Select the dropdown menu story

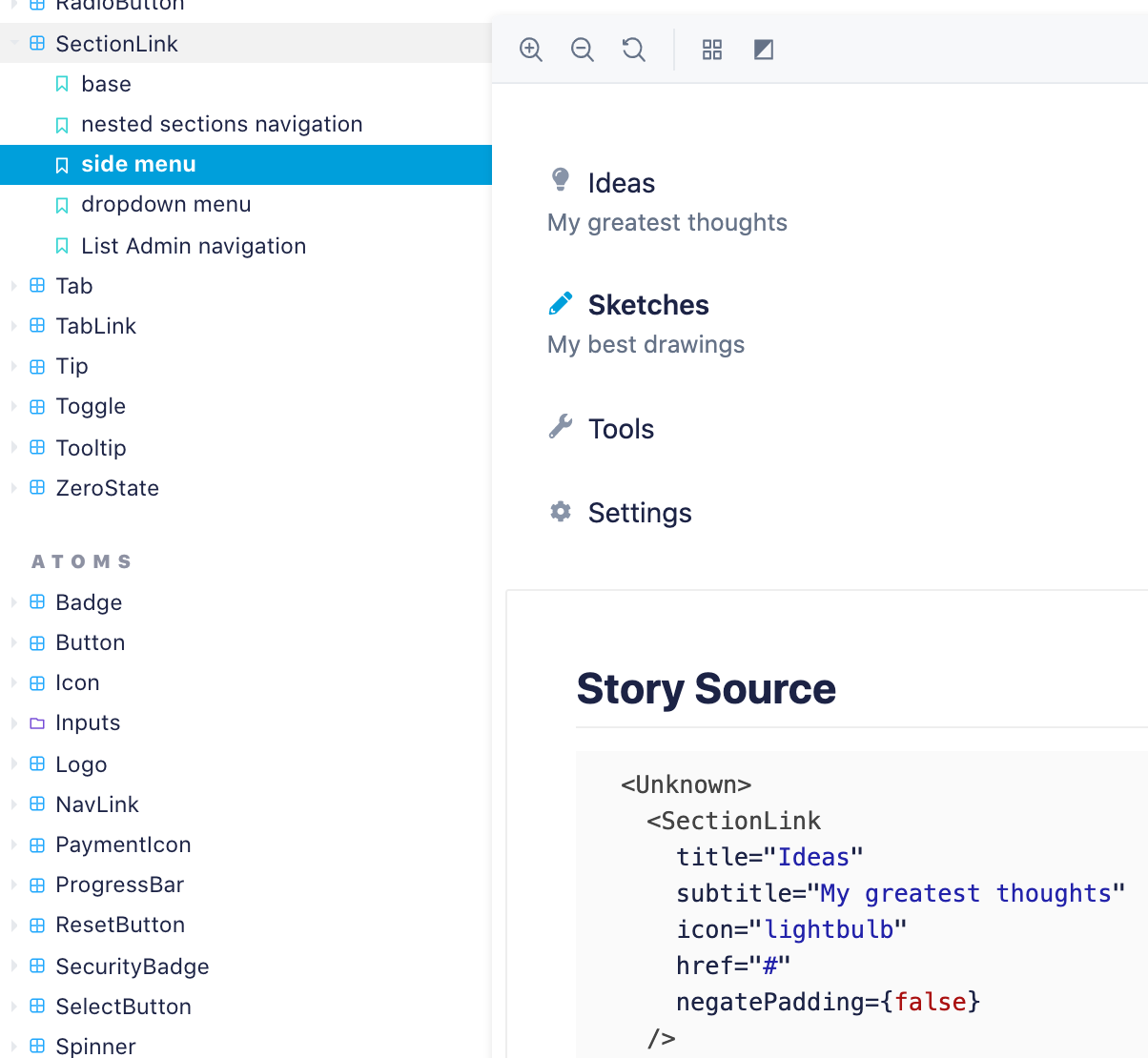click(166, 205)
